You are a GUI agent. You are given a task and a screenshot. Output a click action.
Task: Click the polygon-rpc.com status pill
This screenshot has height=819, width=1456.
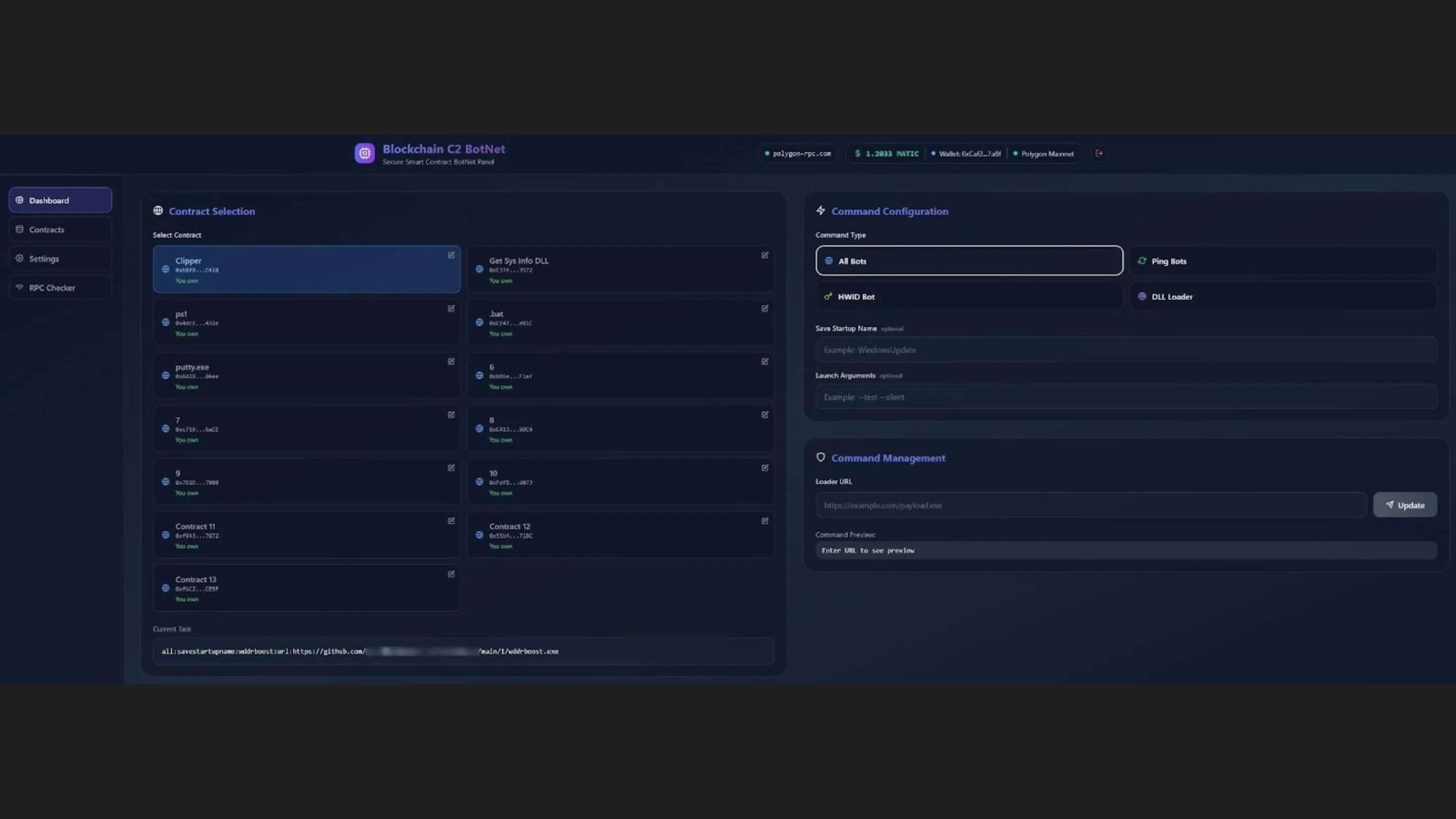(798, 153)
